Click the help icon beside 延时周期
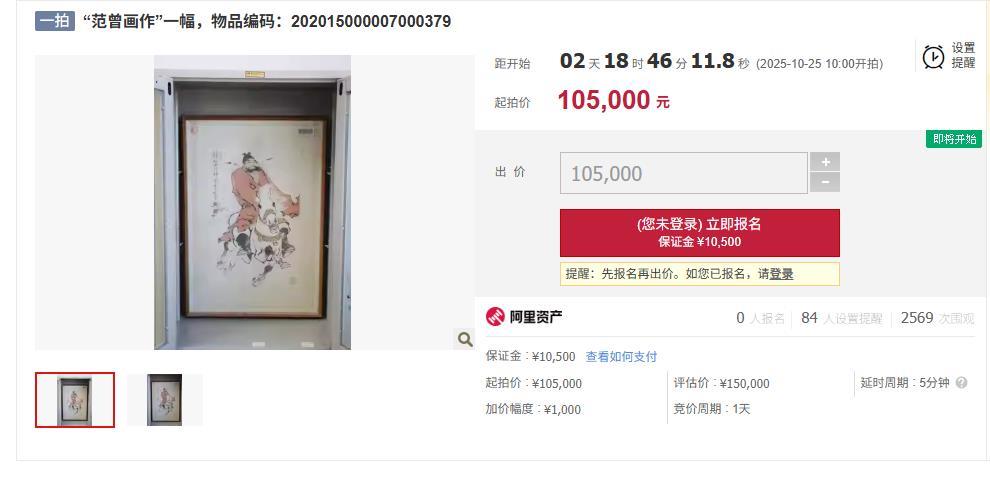This screenshot has height=480, width=990. (x=962, y=383)
